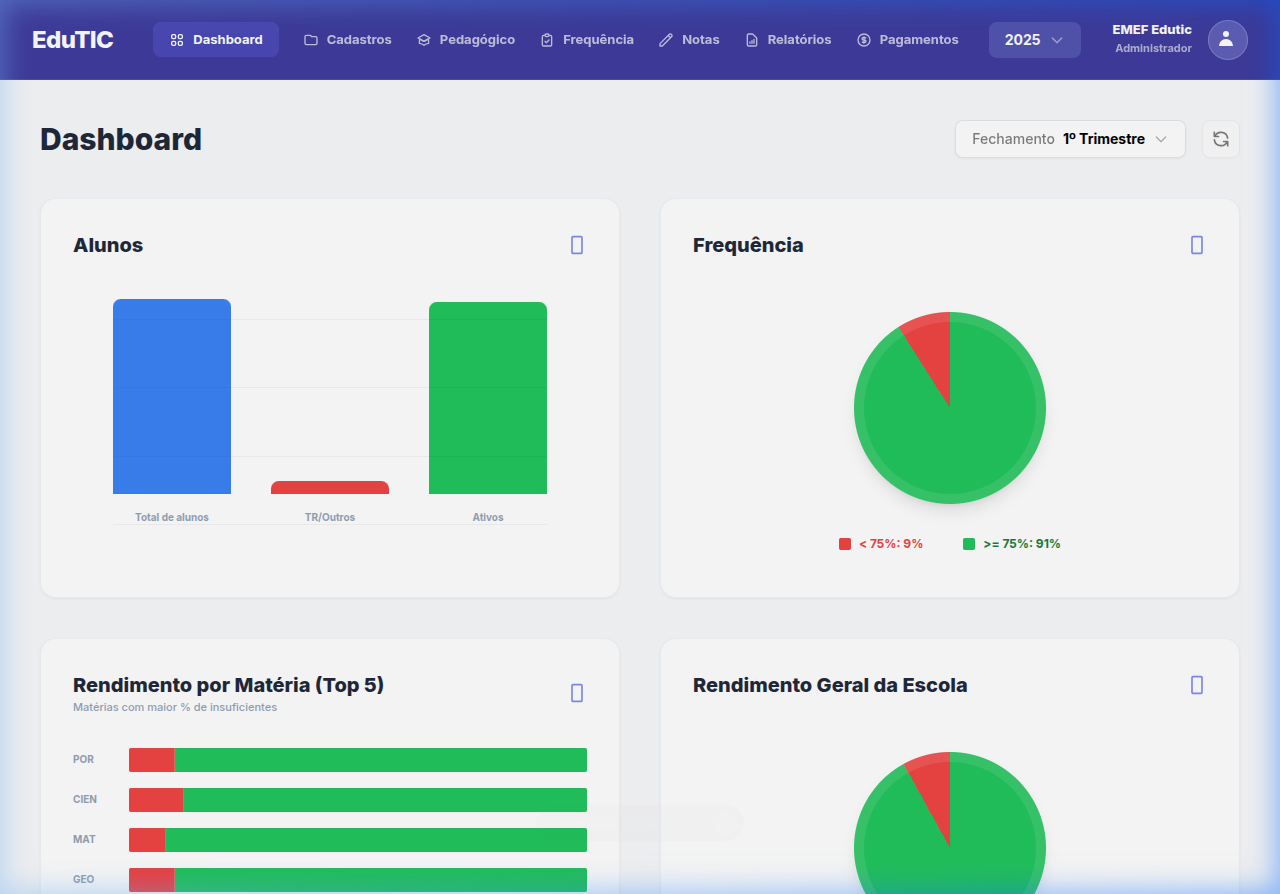Toggle the user account menu via the avatar
The image size is (1280, 894).
pos(1227,40)
